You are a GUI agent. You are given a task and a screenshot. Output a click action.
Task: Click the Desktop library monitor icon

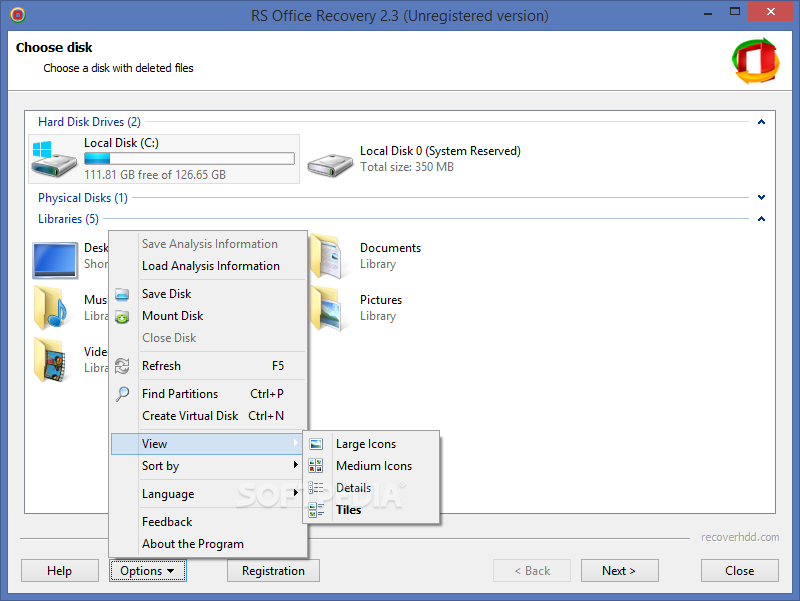[55, 260]
